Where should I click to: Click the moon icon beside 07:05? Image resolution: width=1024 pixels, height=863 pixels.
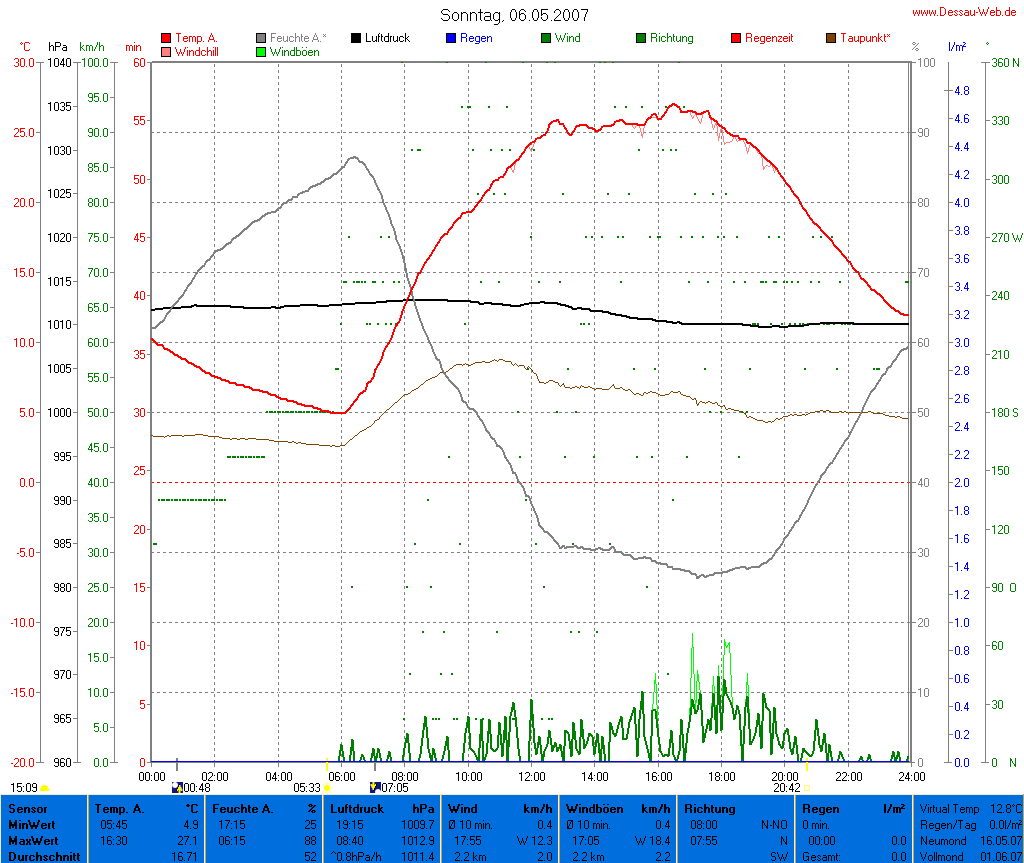(x=375, y=788)
